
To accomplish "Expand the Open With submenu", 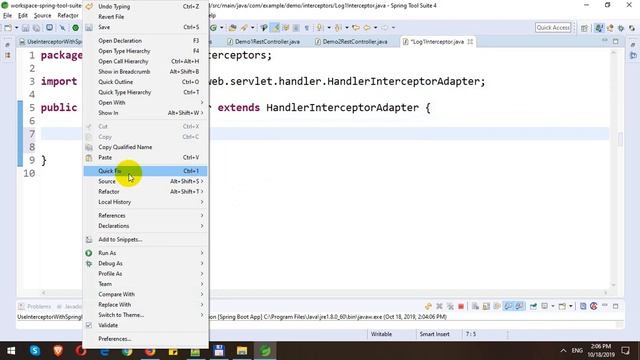I will pos(145,102).
